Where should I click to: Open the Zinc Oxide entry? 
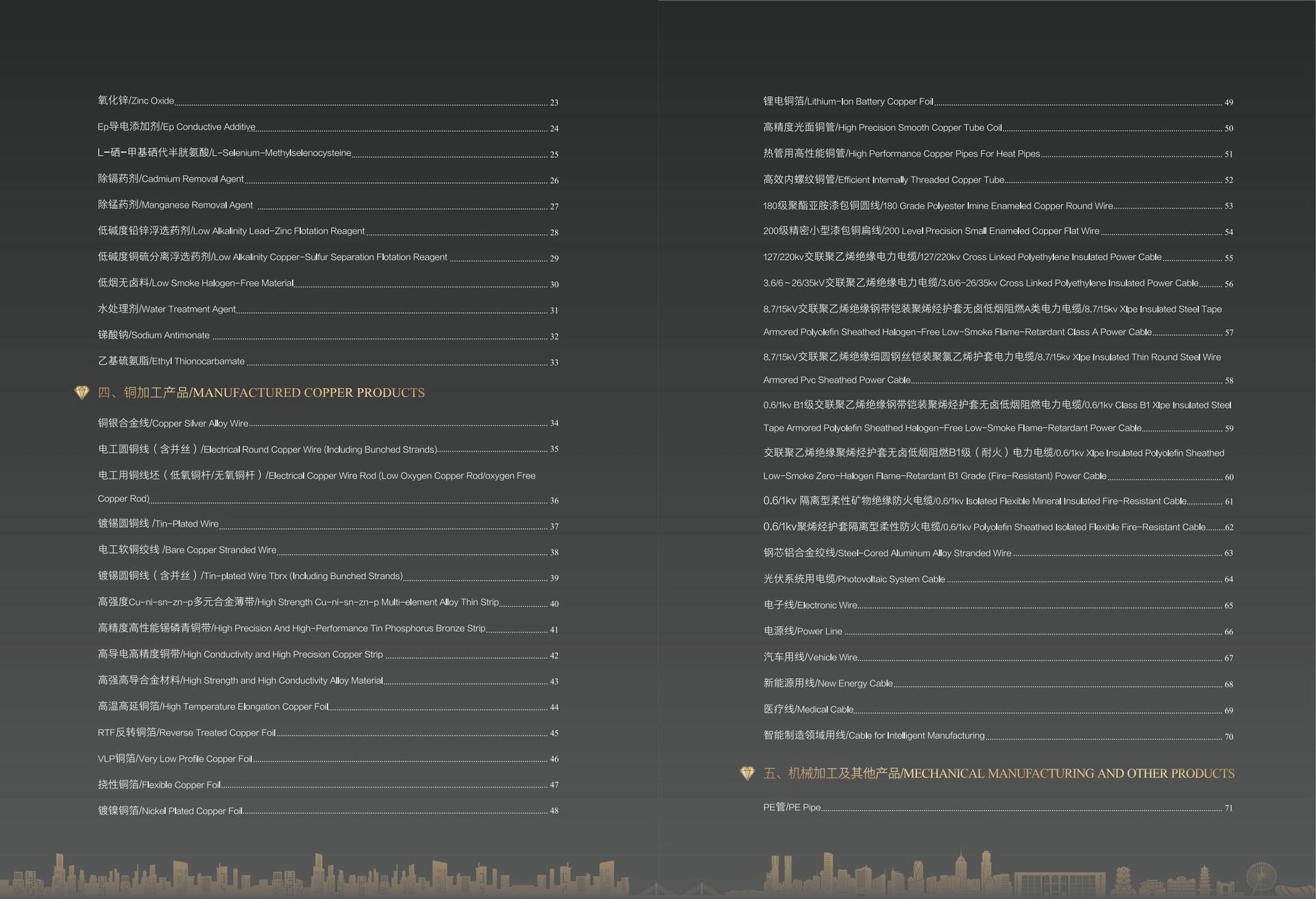136,101
